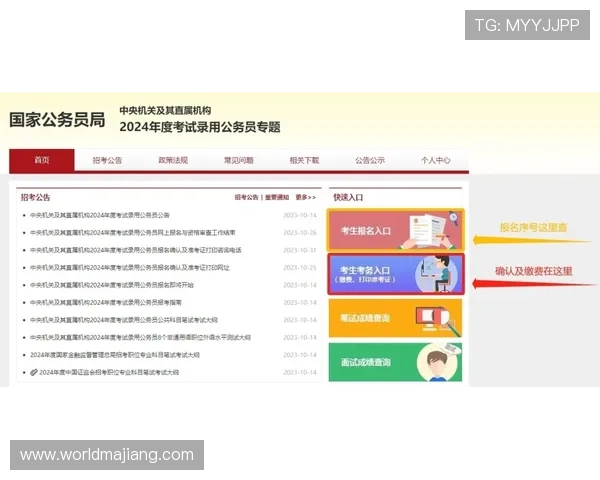Open 网上报名与资格审查工作结束 announcement

click(132, 233)
